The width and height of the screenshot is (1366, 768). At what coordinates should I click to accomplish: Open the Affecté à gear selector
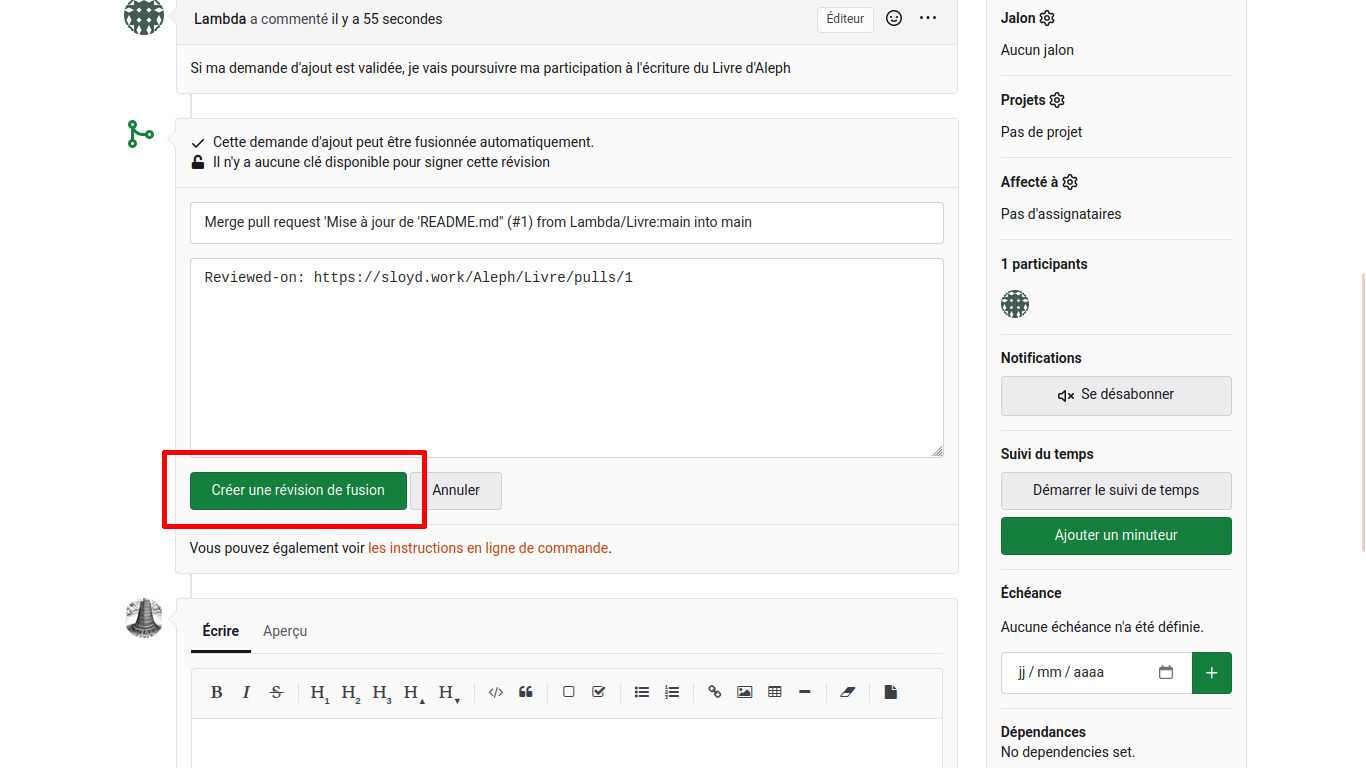pos(1070,182)
